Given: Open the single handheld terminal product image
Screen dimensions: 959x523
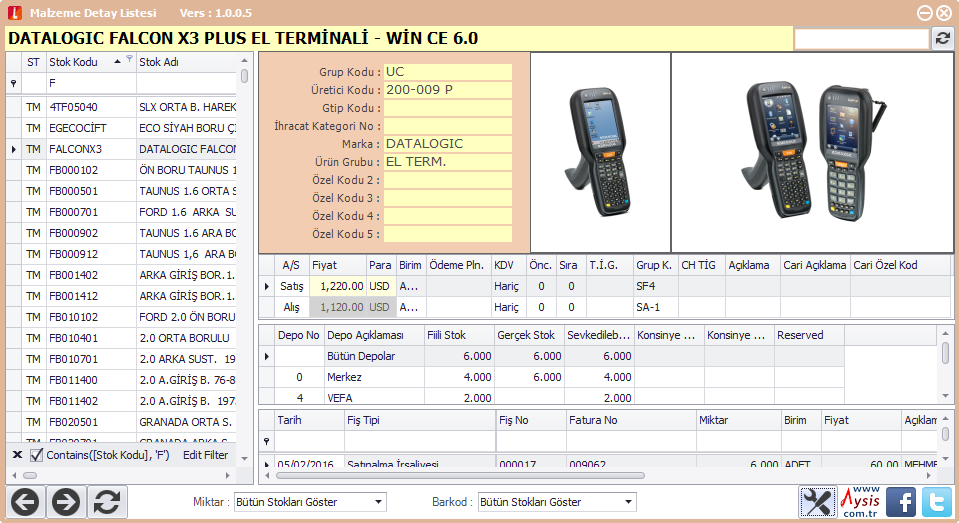Looking at the screenshot, I should pyautogui.click(x=600, y=152).
